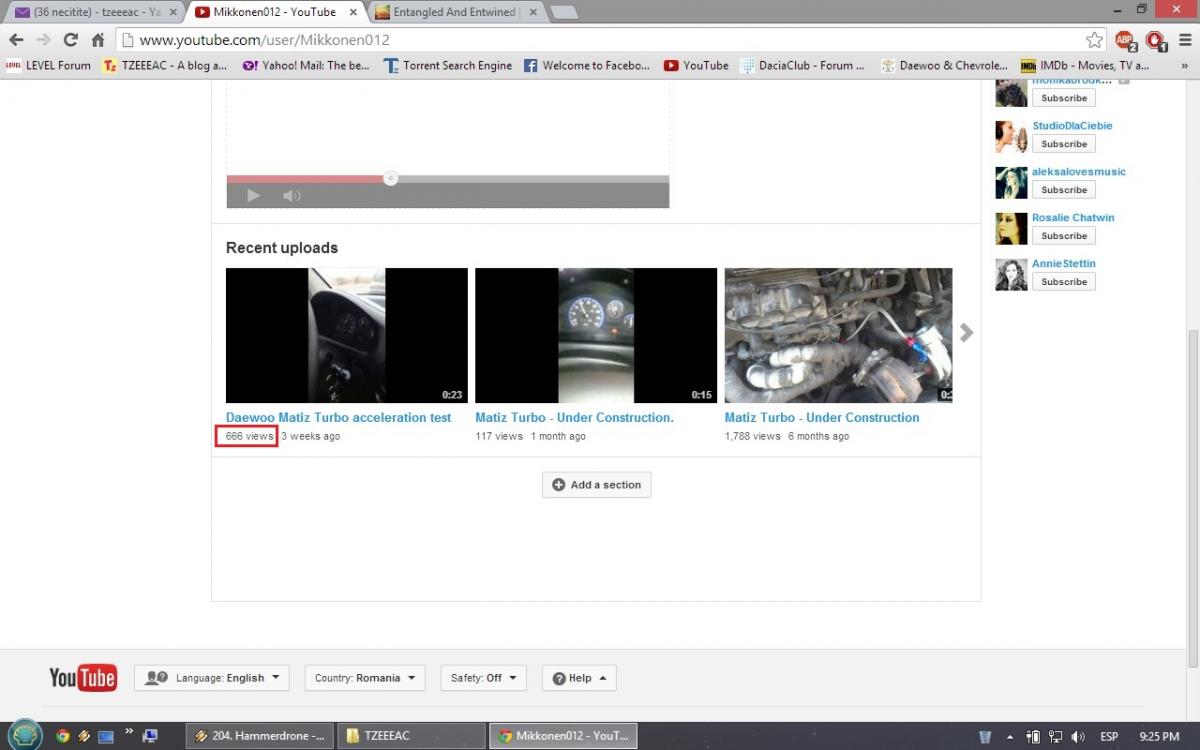Click the Add a section button
1200x750 pixels.
coord(596,485)
